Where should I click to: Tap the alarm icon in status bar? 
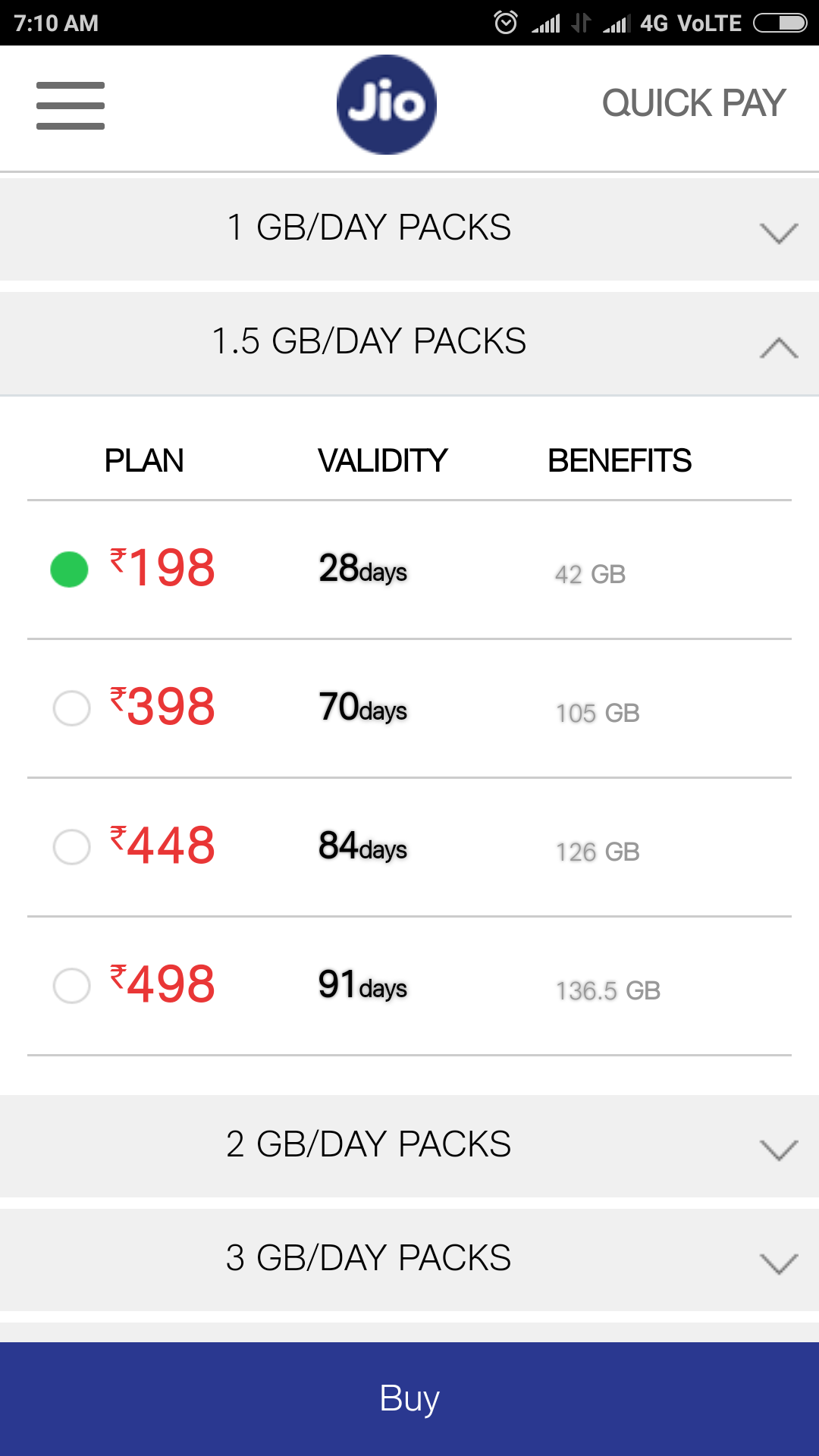[506, 23]
